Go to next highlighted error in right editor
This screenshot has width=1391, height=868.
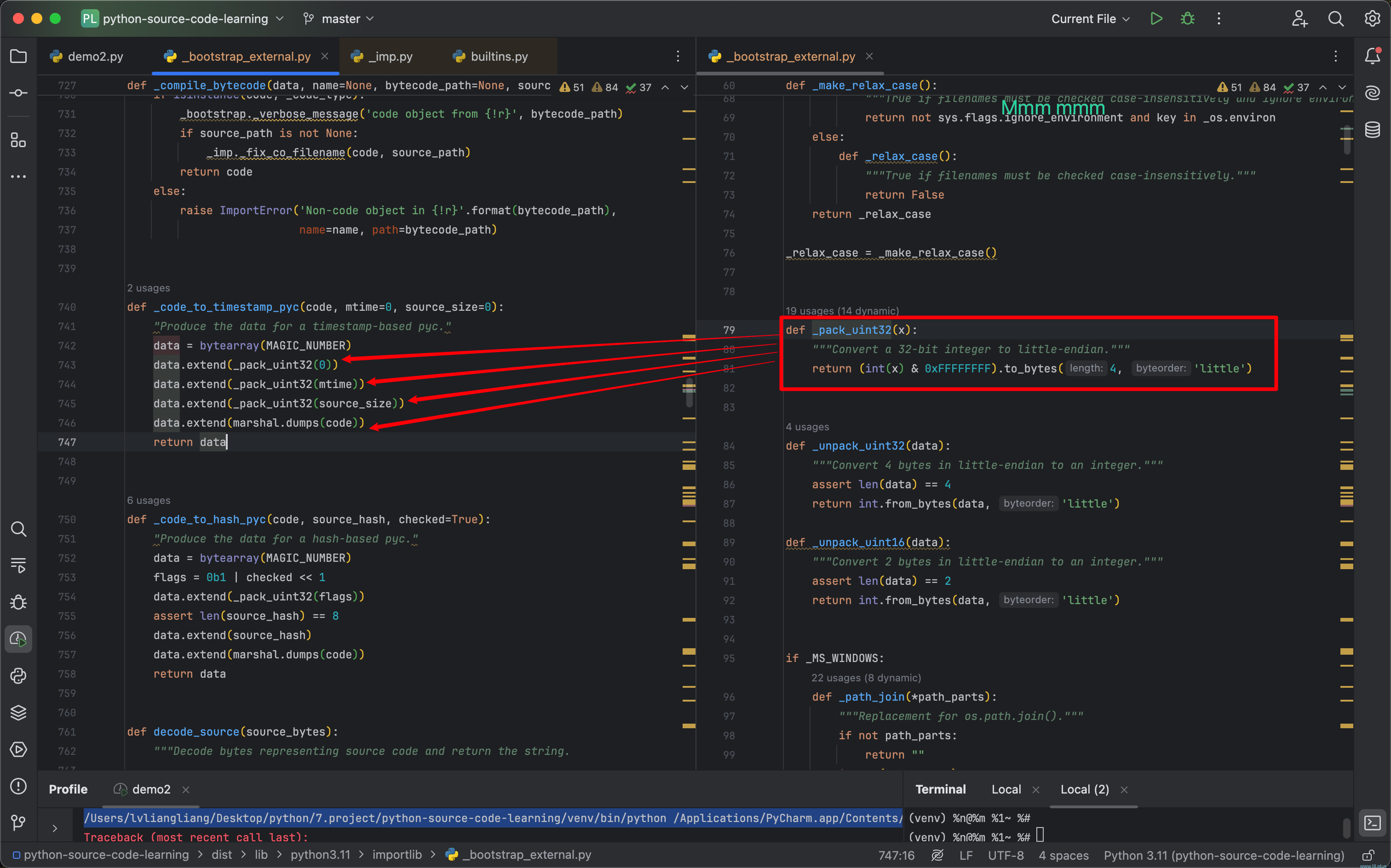(x=1342, y=87)
